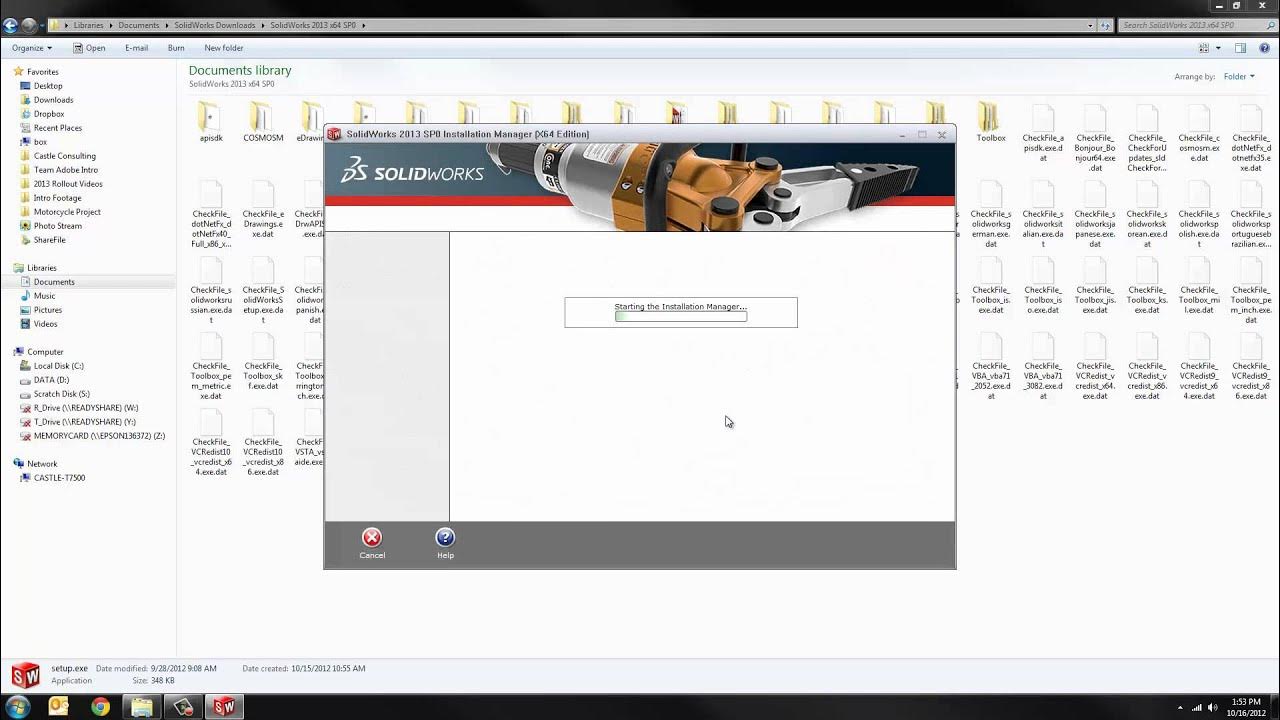Open Explorer help icon
This screenshot has width=1280, height=720.
[1265, 48]
